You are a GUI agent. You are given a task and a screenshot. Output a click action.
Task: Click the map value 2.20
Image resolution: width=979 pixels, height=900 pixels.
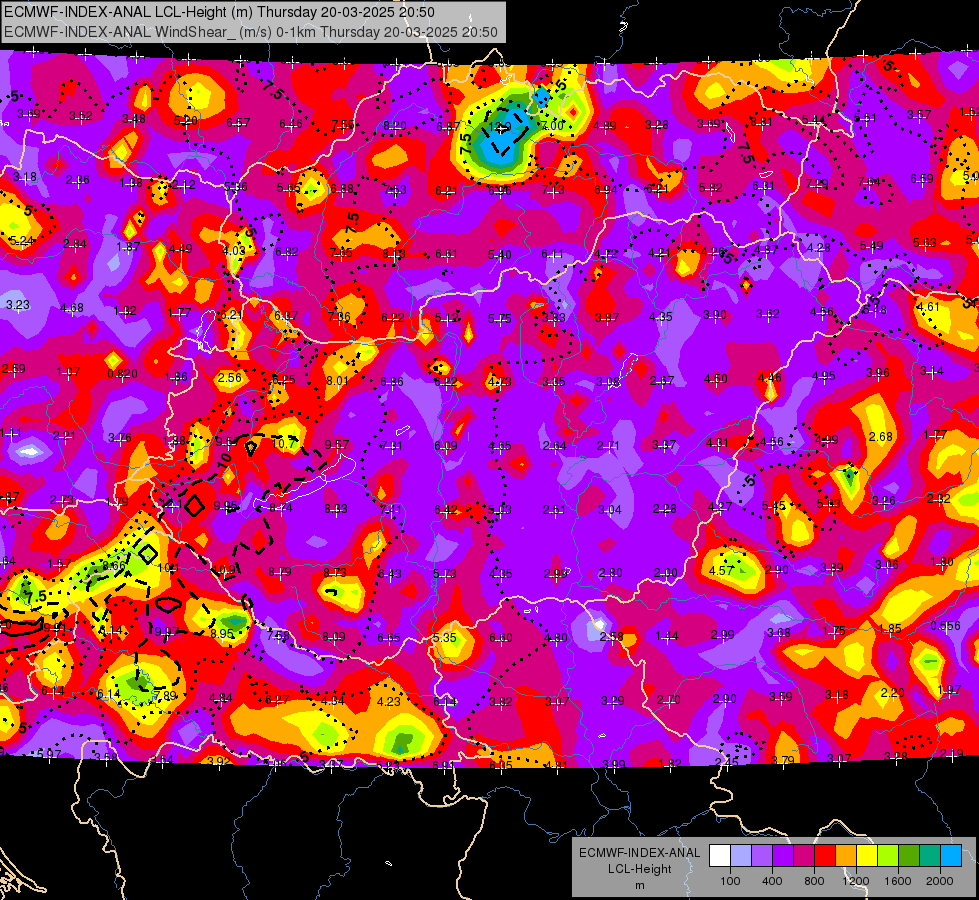pyautogui.click(x=892, y=692)
